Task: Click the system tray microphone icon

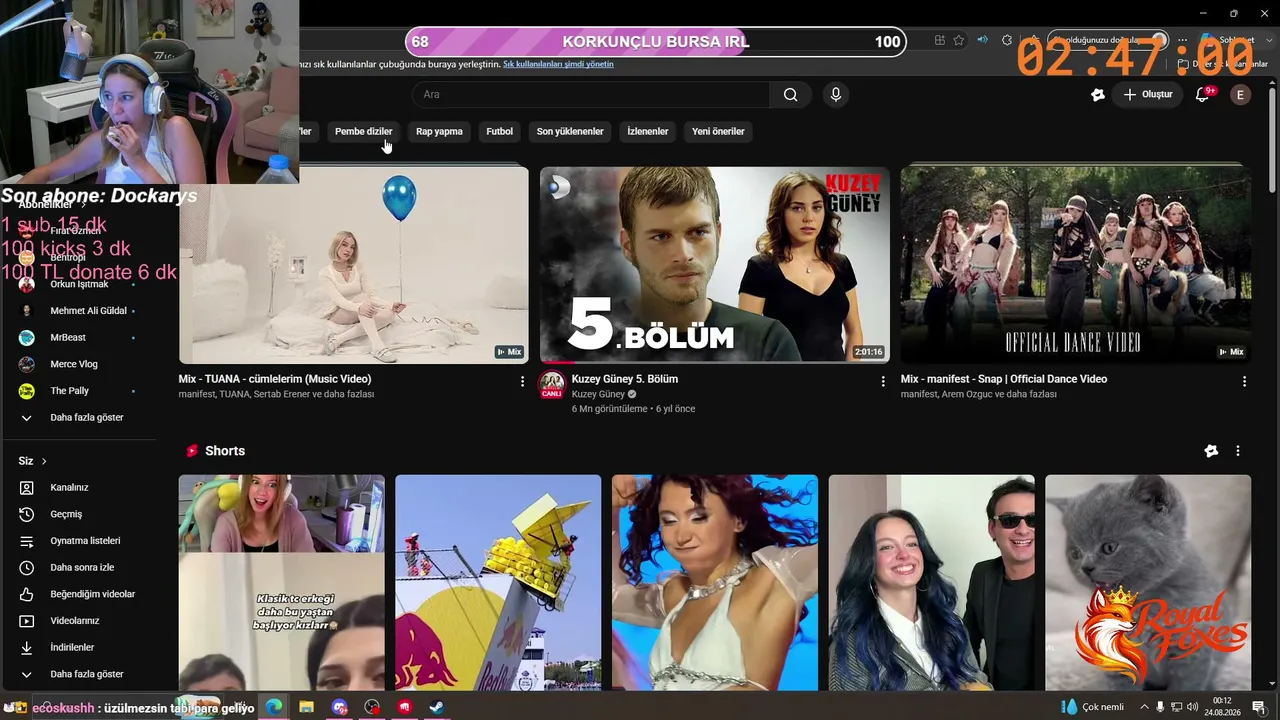Action: (1160, 707)
